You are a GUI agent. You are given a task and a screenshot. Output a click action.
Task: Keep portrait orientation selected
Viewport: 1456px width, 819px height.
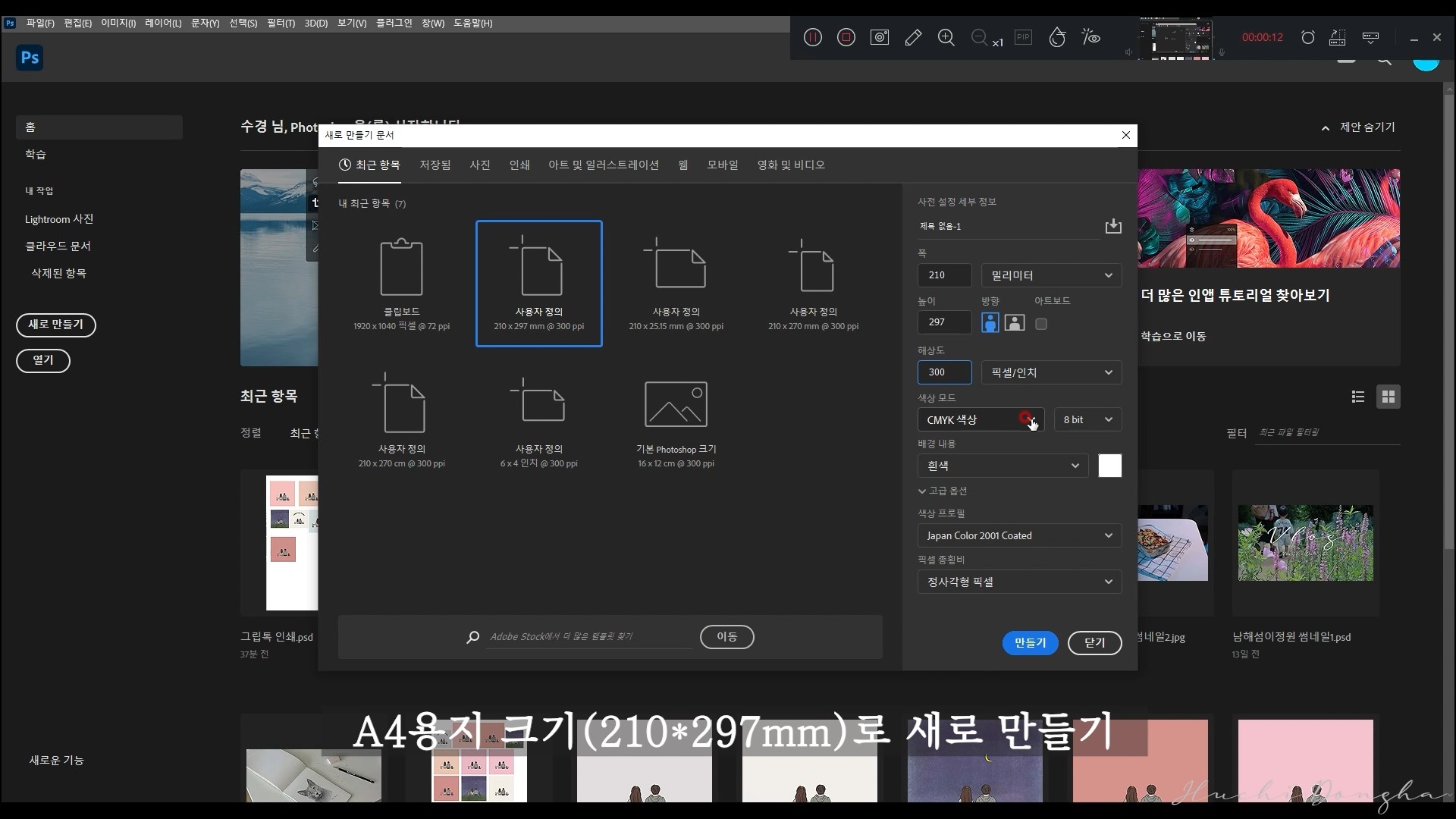point(990,322)
